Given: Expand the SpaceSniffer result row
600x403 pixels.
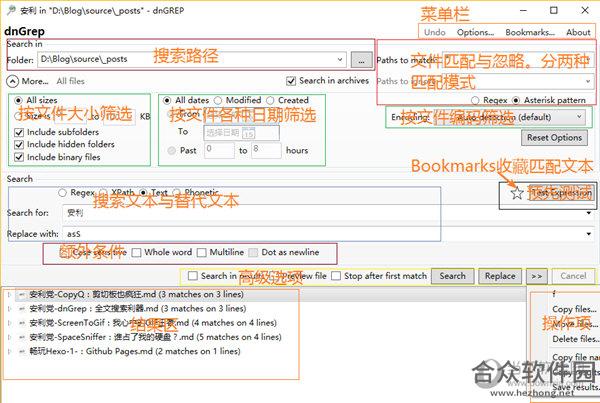Looking at the screenshot, I should point(9,337).
